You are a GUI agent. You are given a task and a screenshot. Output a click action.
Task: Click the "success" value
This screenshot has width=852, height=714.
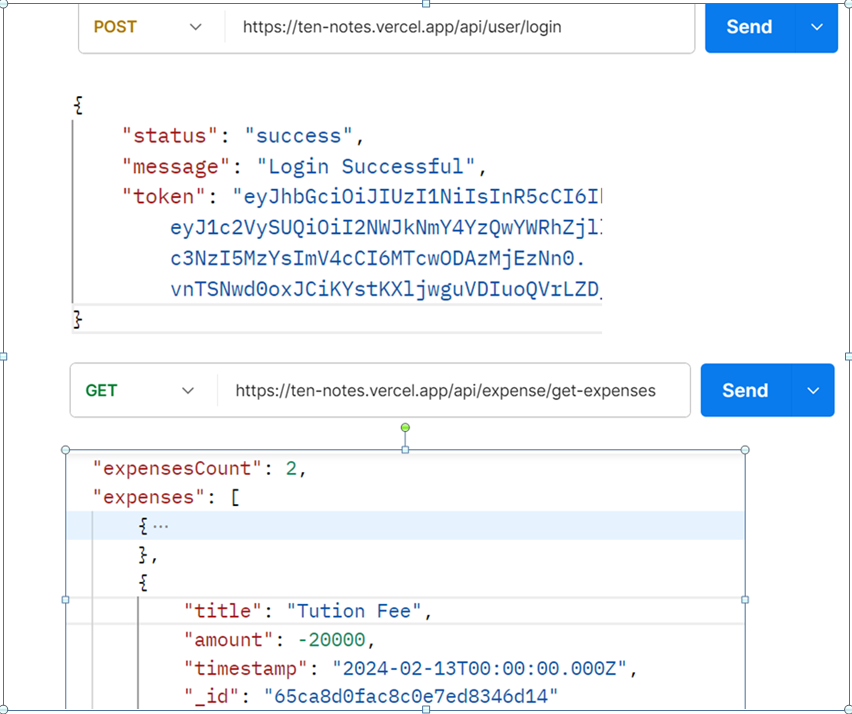pyautogui.click(x=298, y=136)
